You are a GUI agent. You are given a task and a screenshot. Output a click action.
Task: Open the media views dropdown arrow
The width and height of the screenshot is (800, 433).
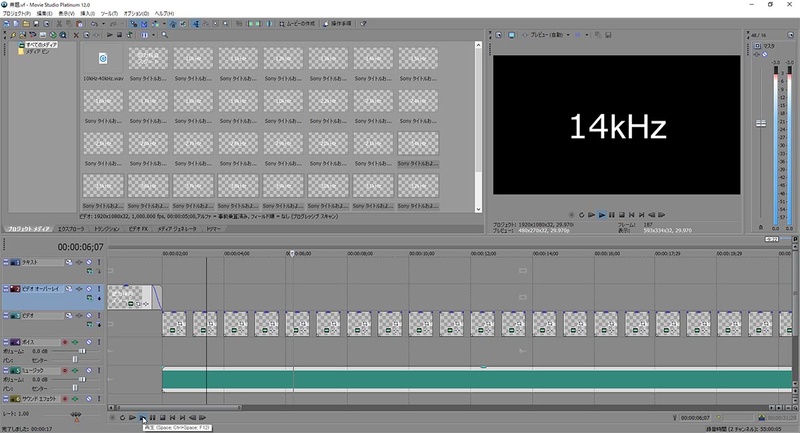click(153, 35)
